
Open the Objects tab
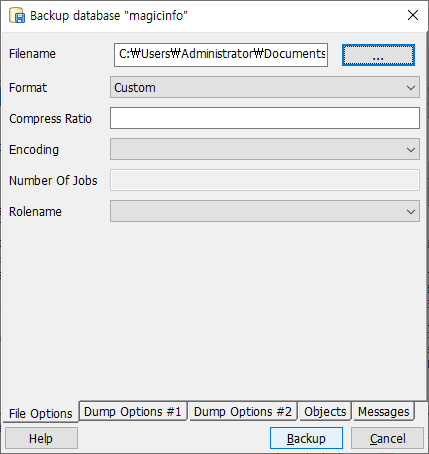325,412
